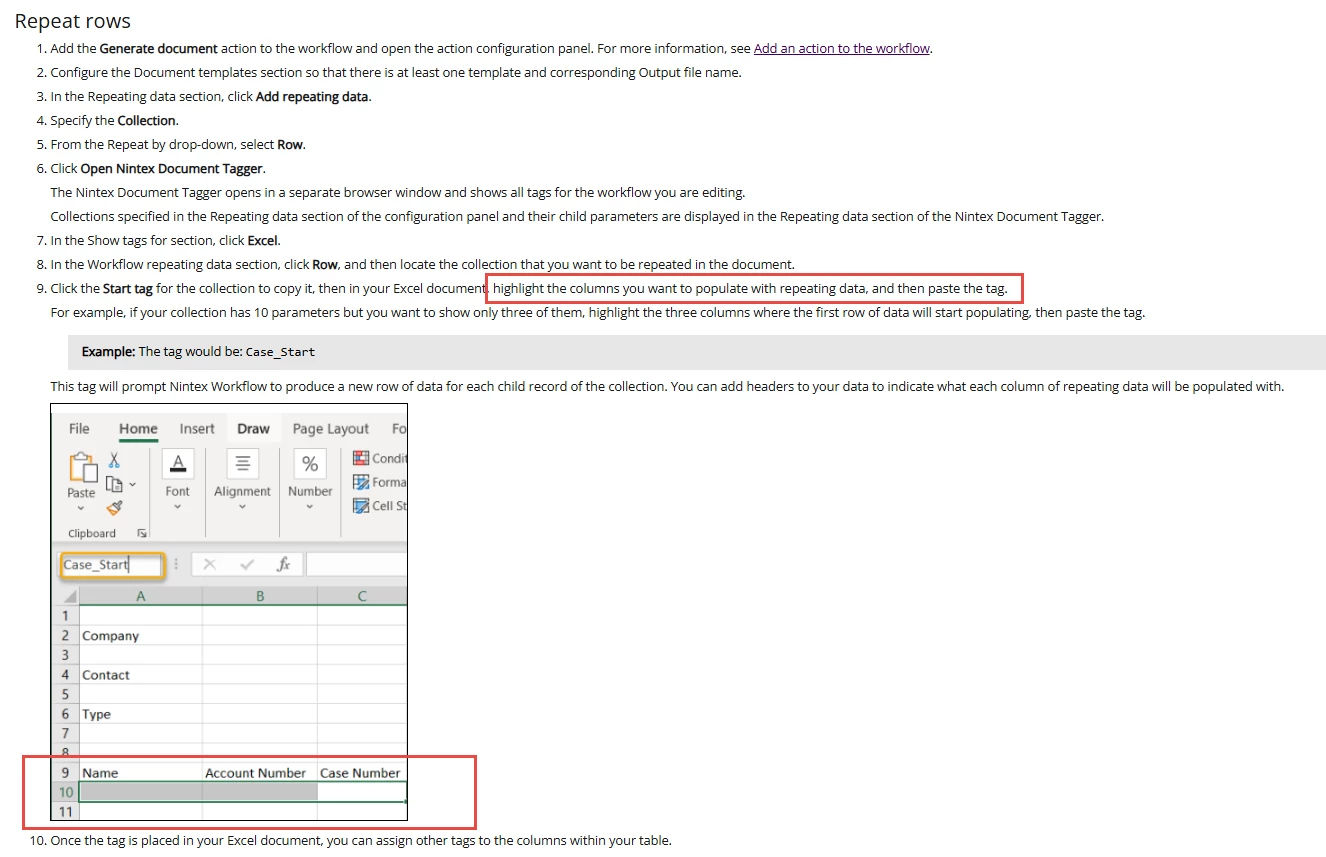Click the Repeat rows heading
Image resolution: width=1326 pixels, height=857 pixels.
(72, 21)
